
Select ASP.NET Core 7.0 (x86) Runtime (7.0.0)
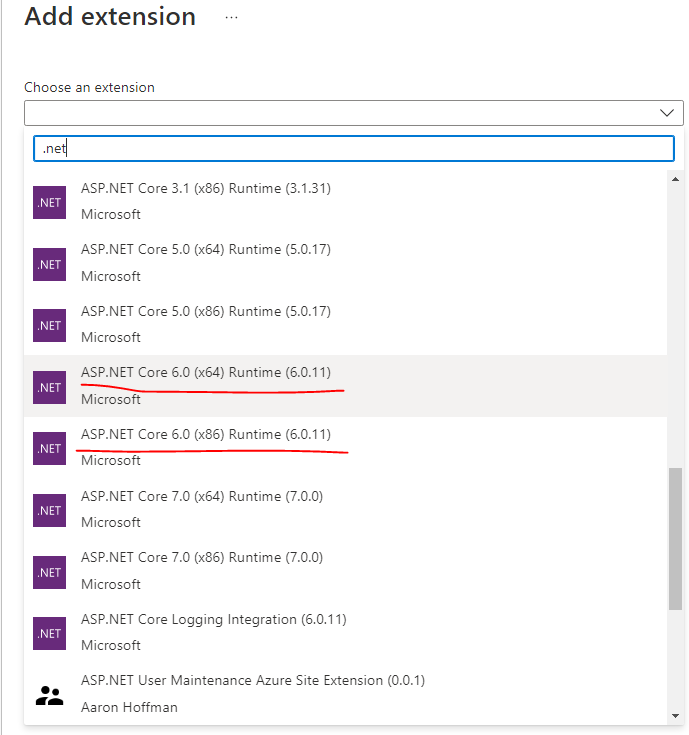(345, 571)
